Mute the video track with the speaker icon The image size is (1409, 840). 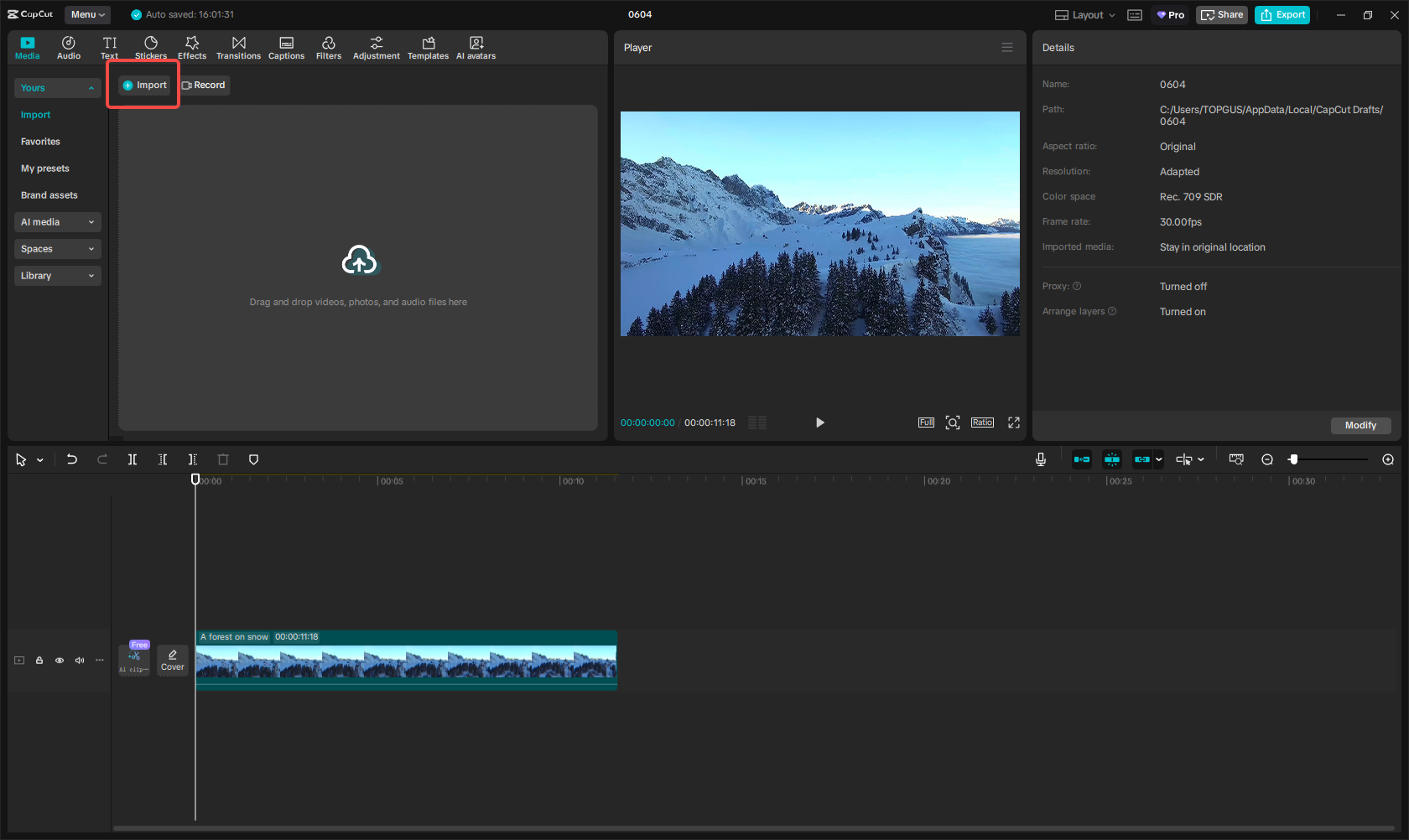pos(79,661)
